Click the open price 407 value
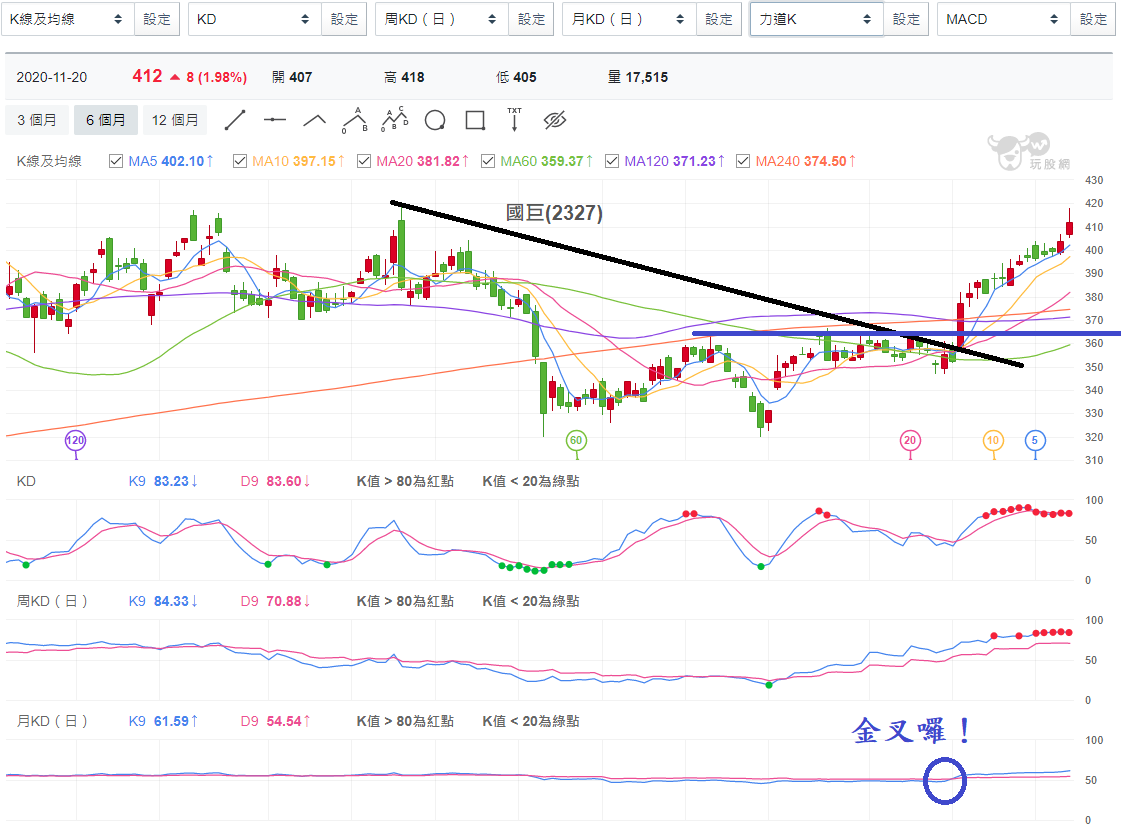1121x826 pixels. (x=301, y=77)
